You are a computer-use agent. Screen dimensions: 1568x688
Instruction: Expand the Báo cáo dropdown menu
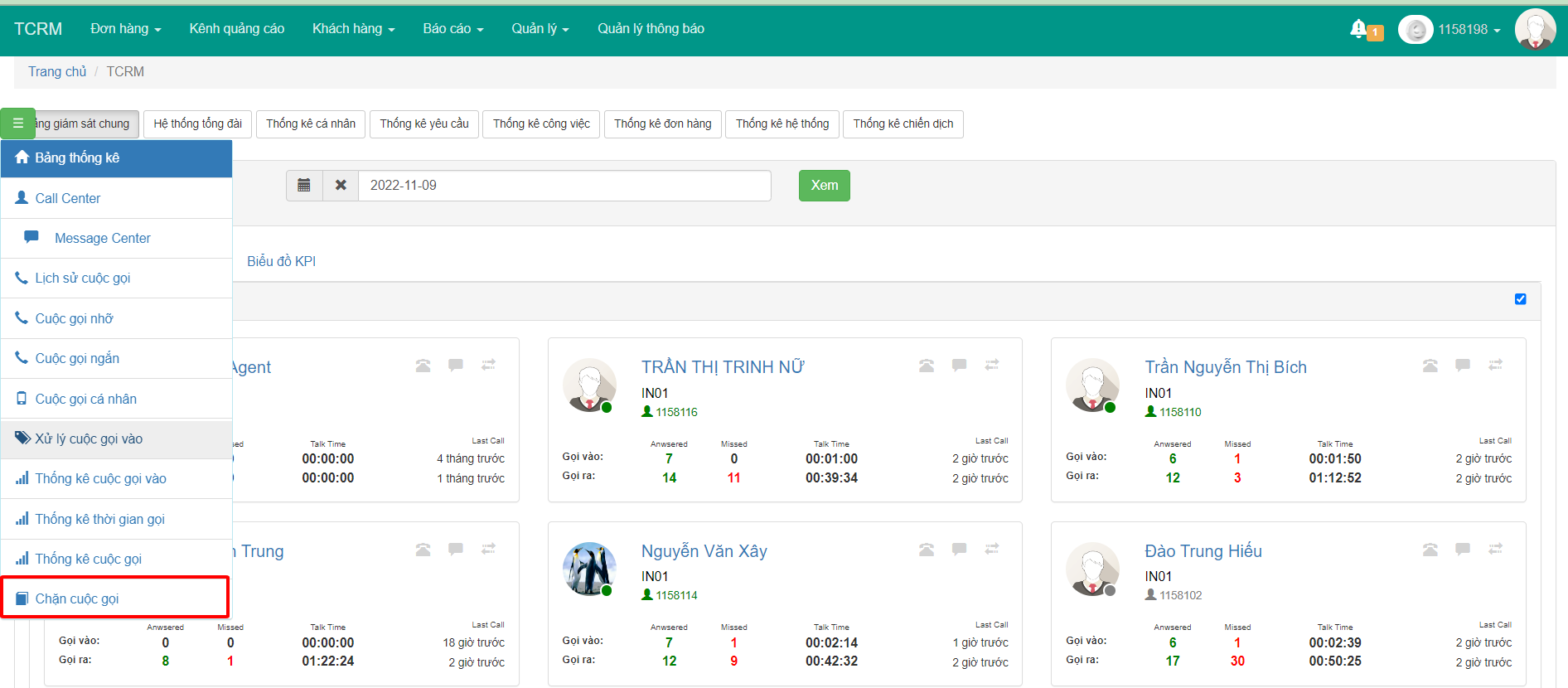(x=453, y=29)
